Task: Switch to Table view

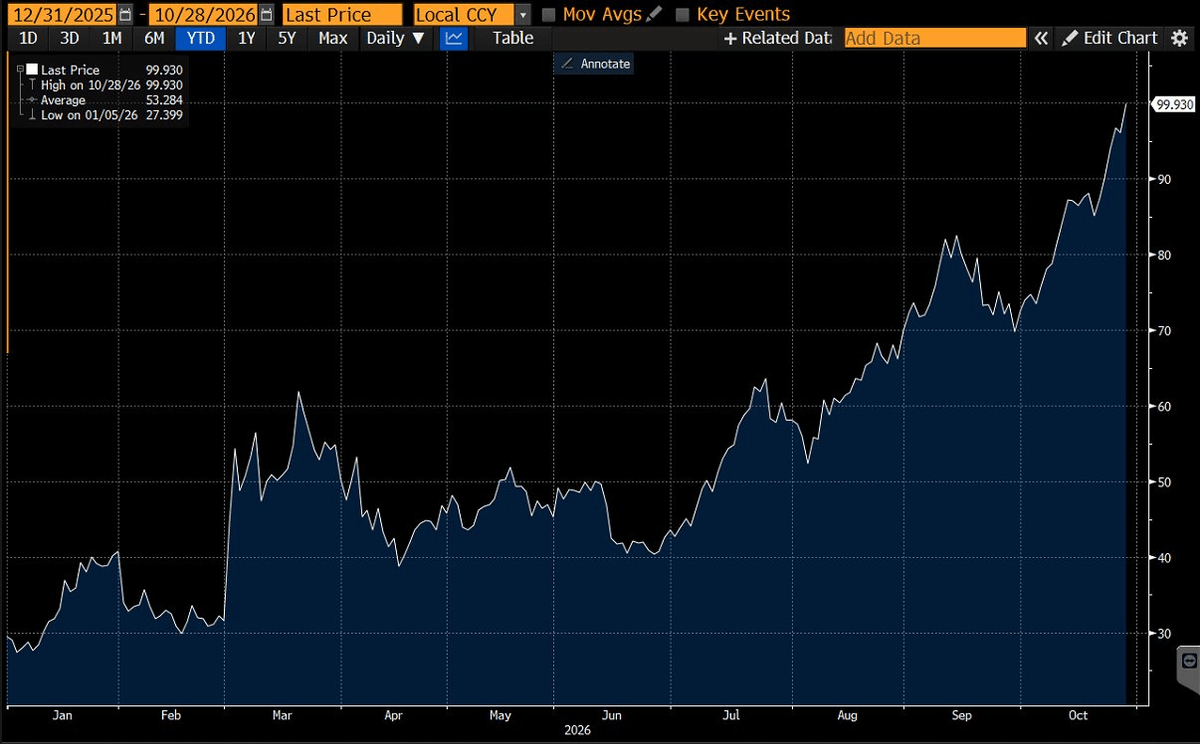Action: click(513, 38)
